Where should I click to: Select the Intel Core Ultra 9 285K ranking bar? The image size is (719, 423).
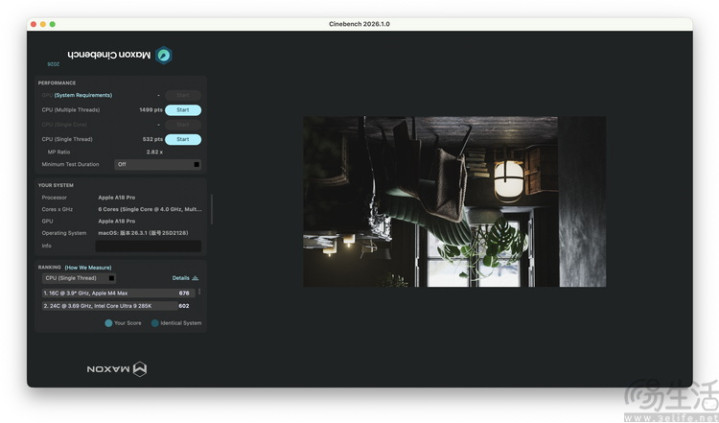(x=110, y=306)
